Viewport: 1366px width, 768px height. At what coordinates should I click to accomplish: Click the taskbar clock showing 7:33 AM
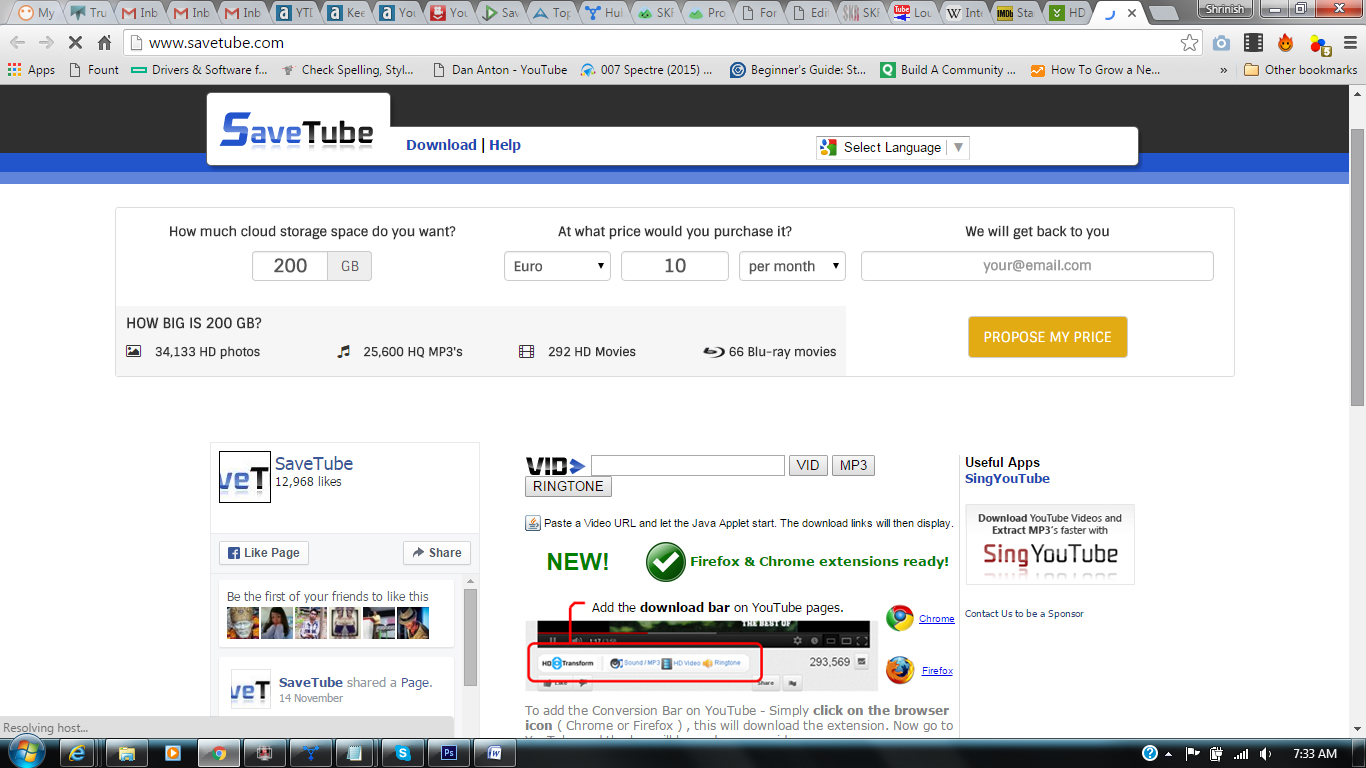pyautogui.click(x=1314, y=754)
